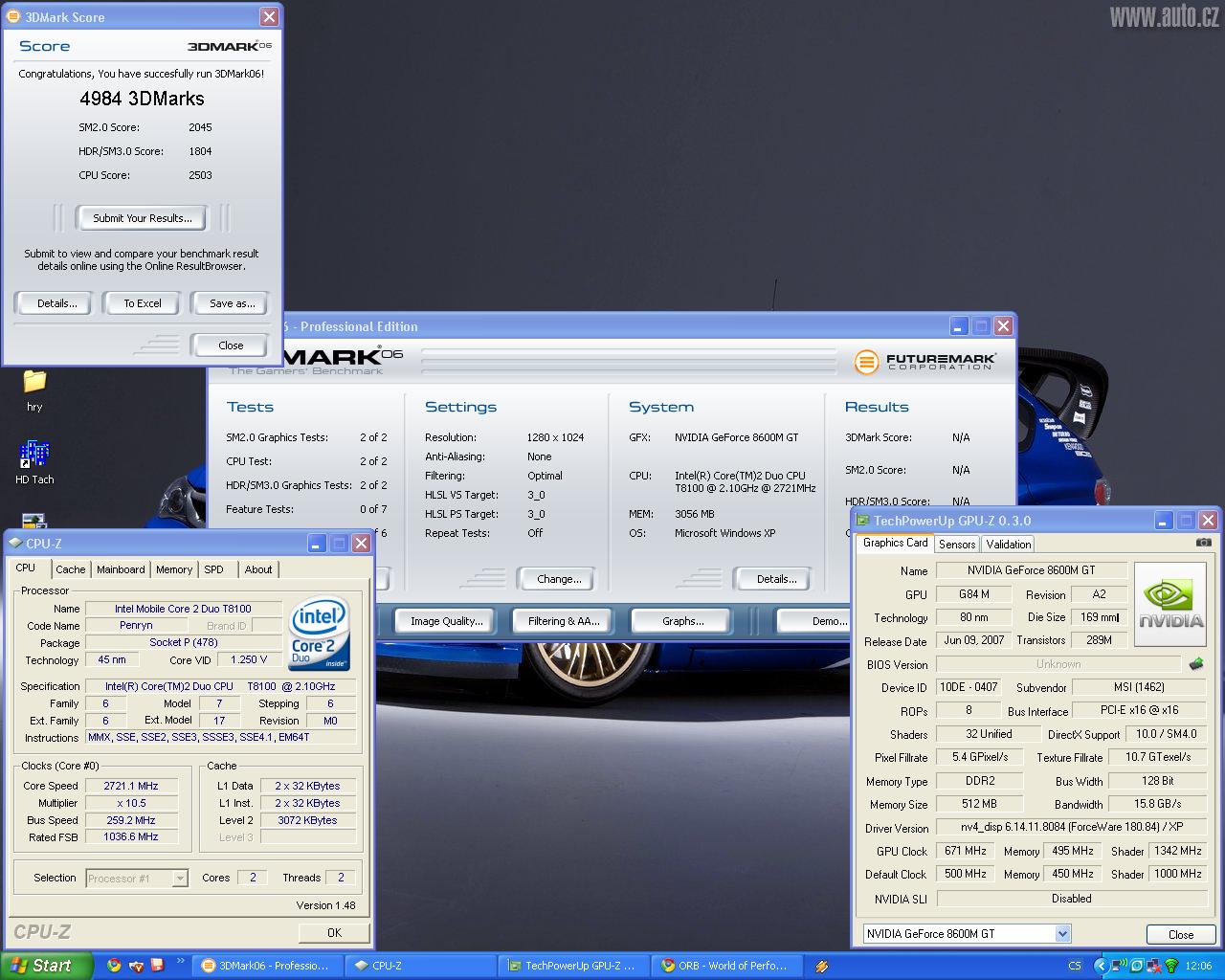The image size is (1225, 980).
Task: Show hidden system tray icons arrow
Action: coord(1101,967)
